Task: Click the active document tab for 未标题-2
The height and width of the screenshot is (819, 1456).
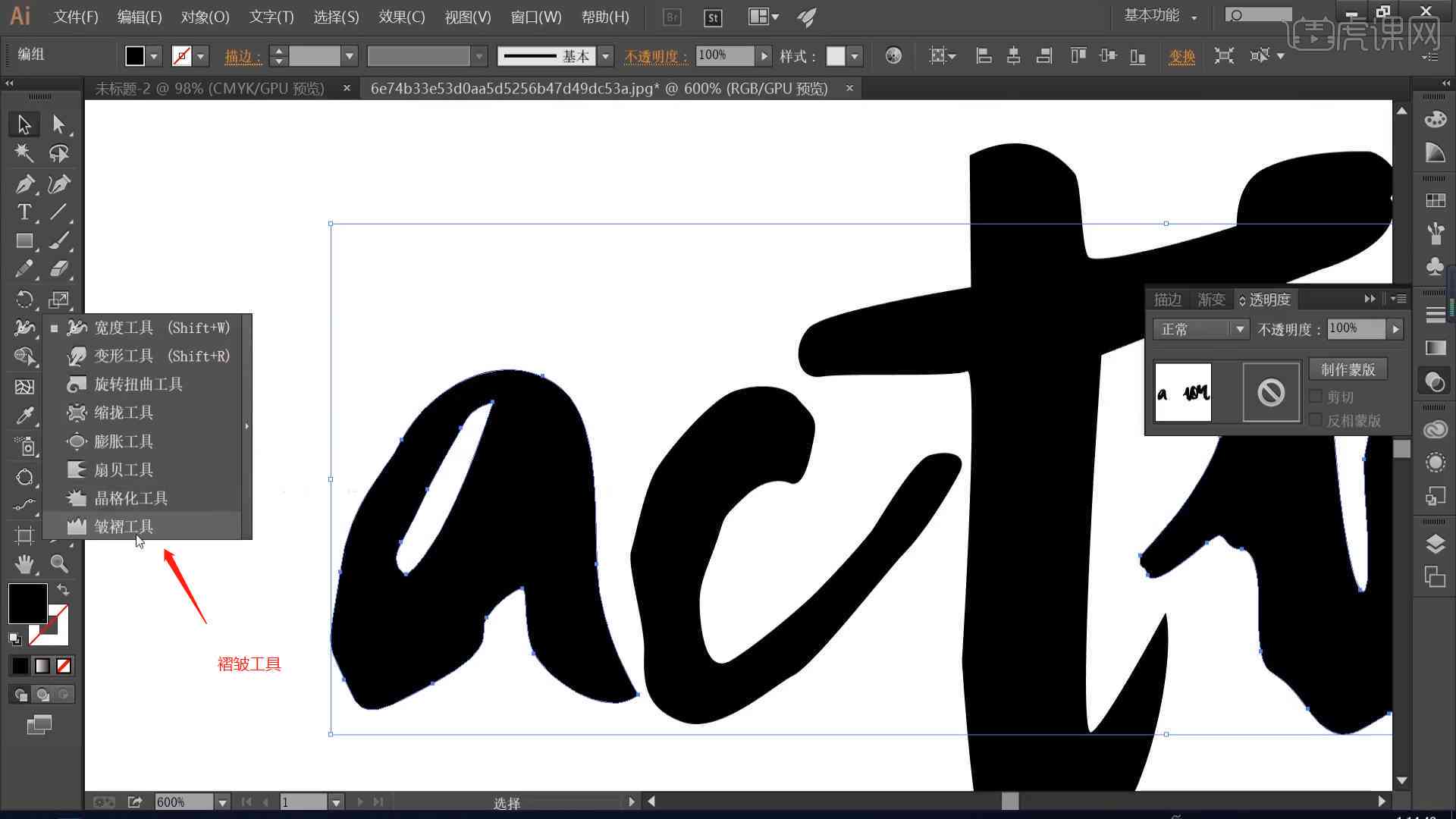Action: click(210, 88)
